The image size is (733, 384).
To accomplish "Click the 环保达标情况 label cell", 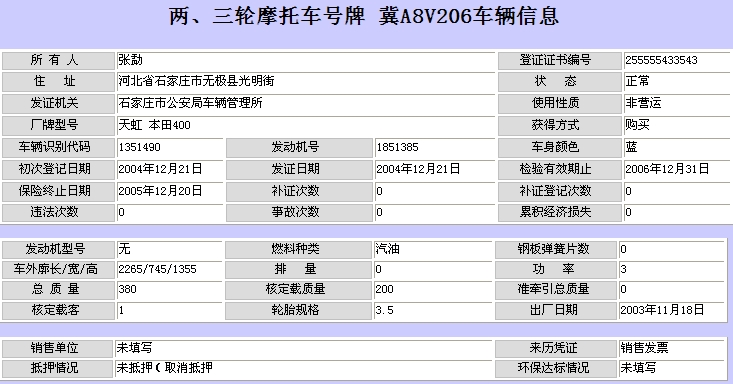I will [x=556, y=368].
